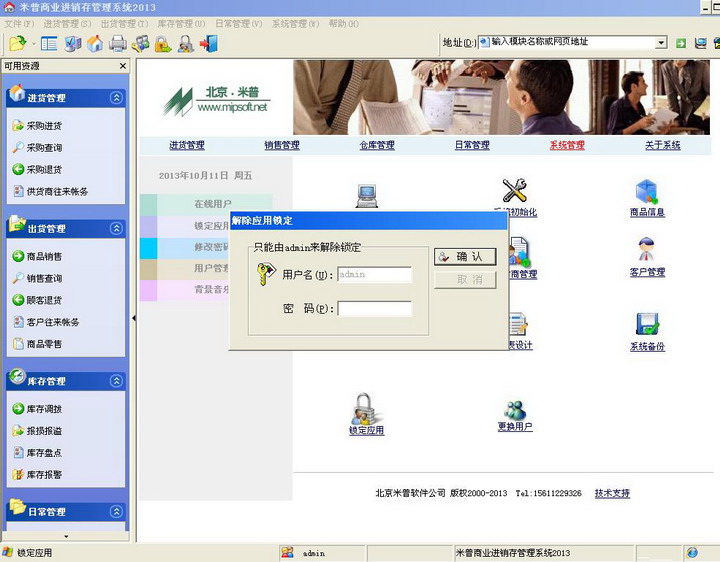Screen dimensions: 720x562
Task: Click the 取消 button in unlock dialog
Action: [x=465, y=280]
